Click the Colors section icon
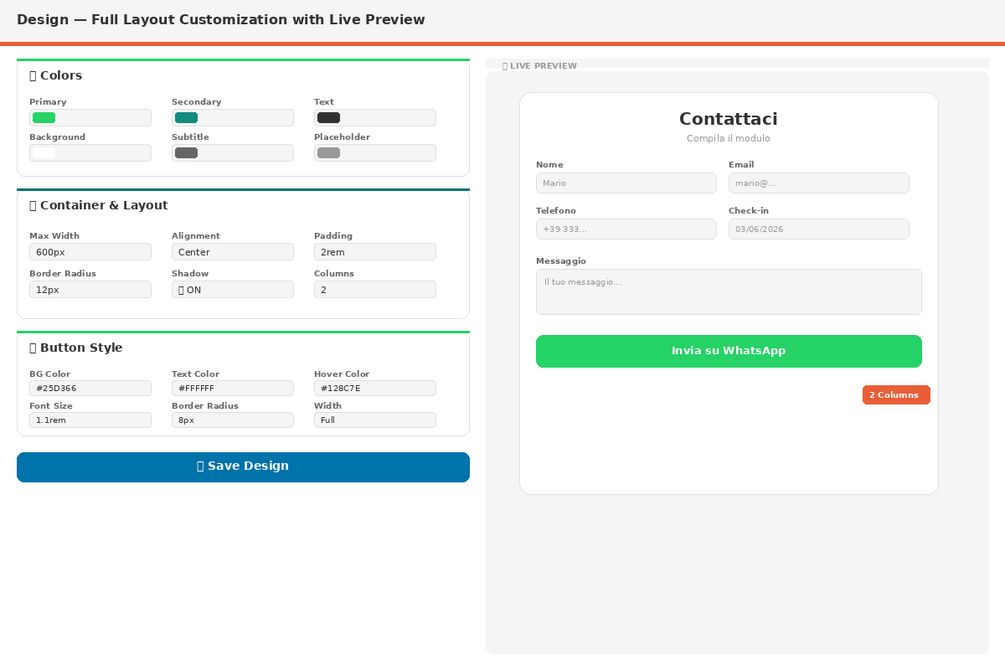The width and height of the screenshot is (1005, 670). 33,76
